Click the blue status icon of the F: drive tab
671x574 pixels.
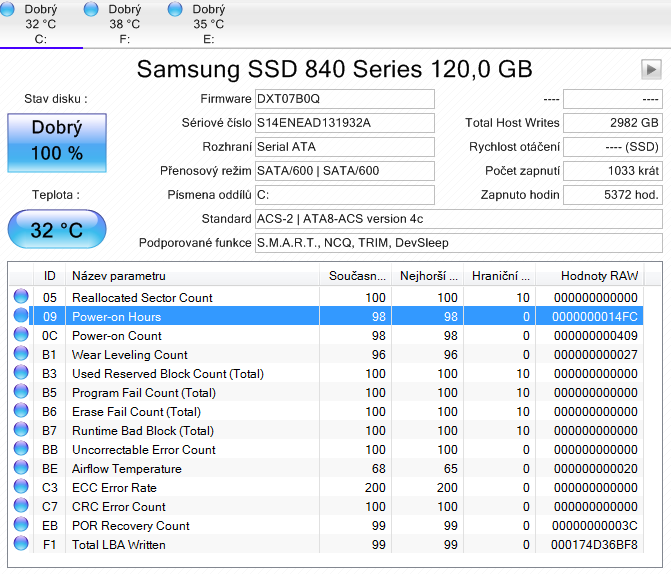[x=91, y=9]
